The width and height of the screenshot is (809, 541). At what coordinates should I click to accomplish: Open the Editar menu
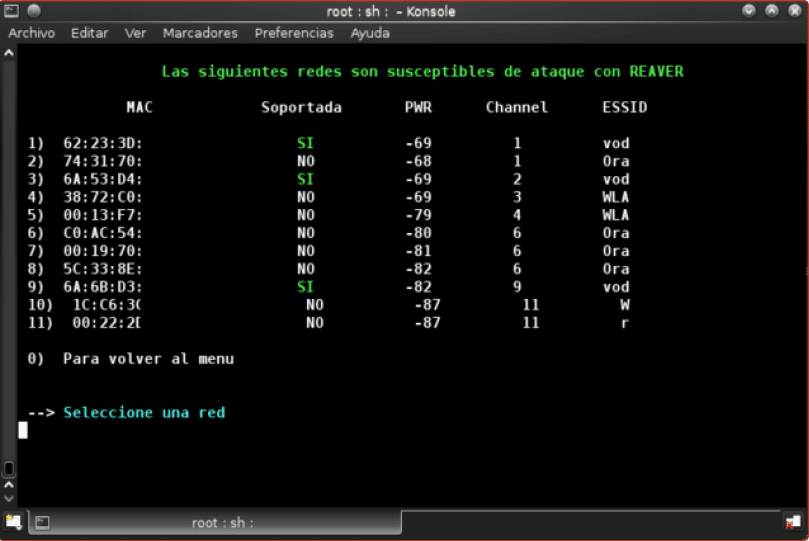[x=89, y=33]
